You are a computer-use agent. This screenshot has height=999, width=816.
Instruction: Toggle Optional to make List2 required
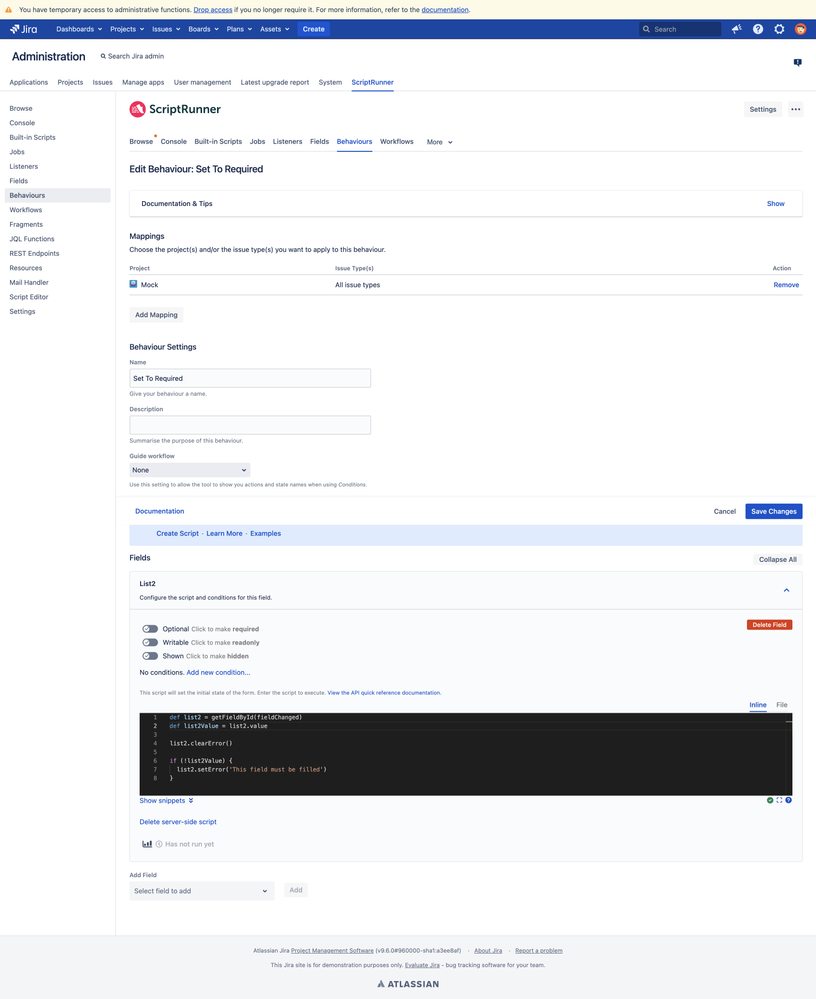[x=151, y=627]
